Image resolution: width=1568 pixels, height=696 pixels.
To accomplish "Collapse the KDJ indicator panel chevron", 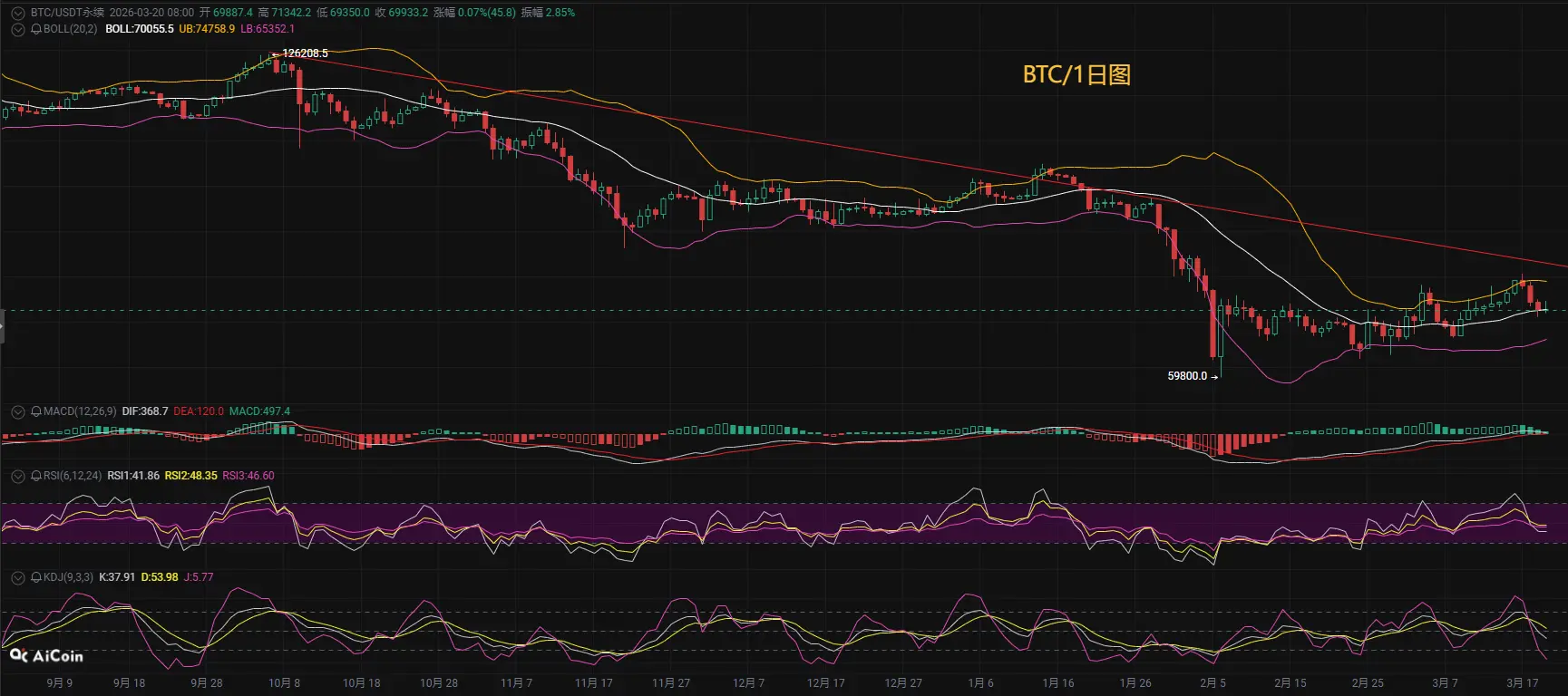I will click(17, 577).
